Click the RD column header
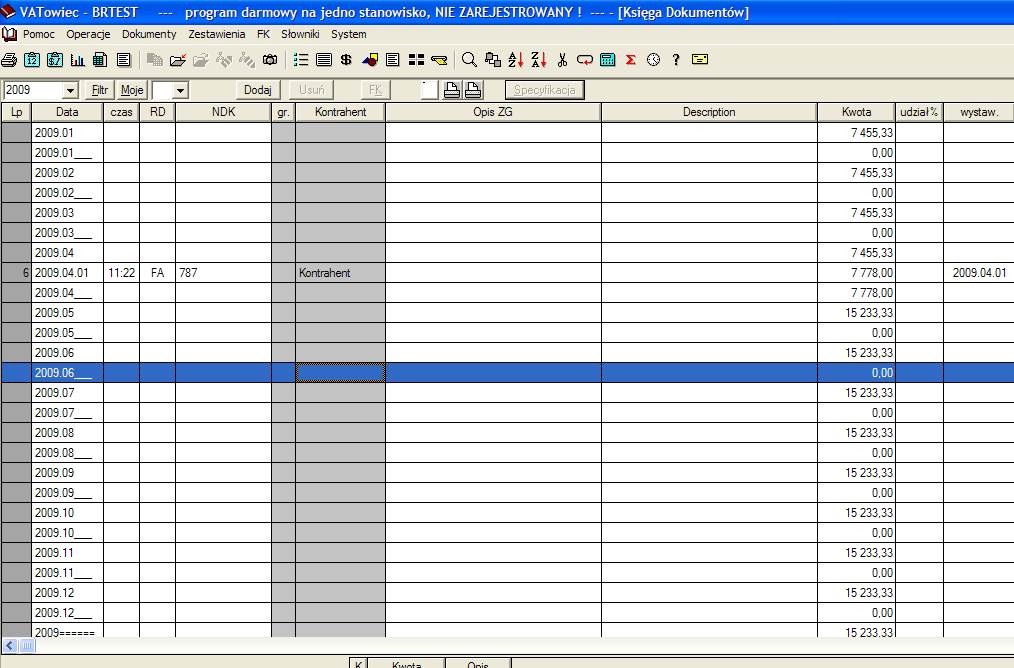Viewport: 1014px width, 668px height. coord(157,112)
